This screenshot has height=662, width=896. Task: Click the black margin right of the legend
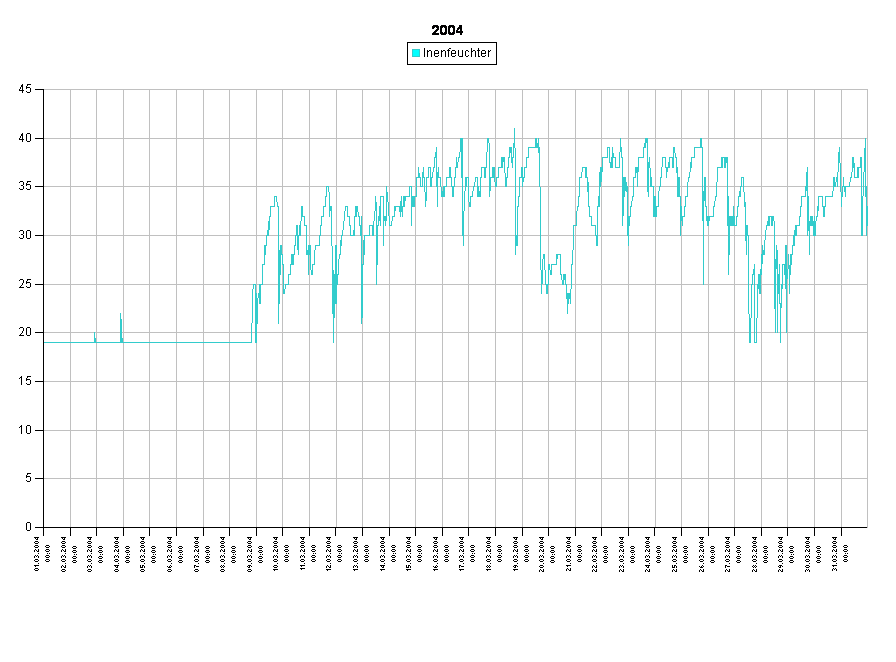(x=700, y=53)
